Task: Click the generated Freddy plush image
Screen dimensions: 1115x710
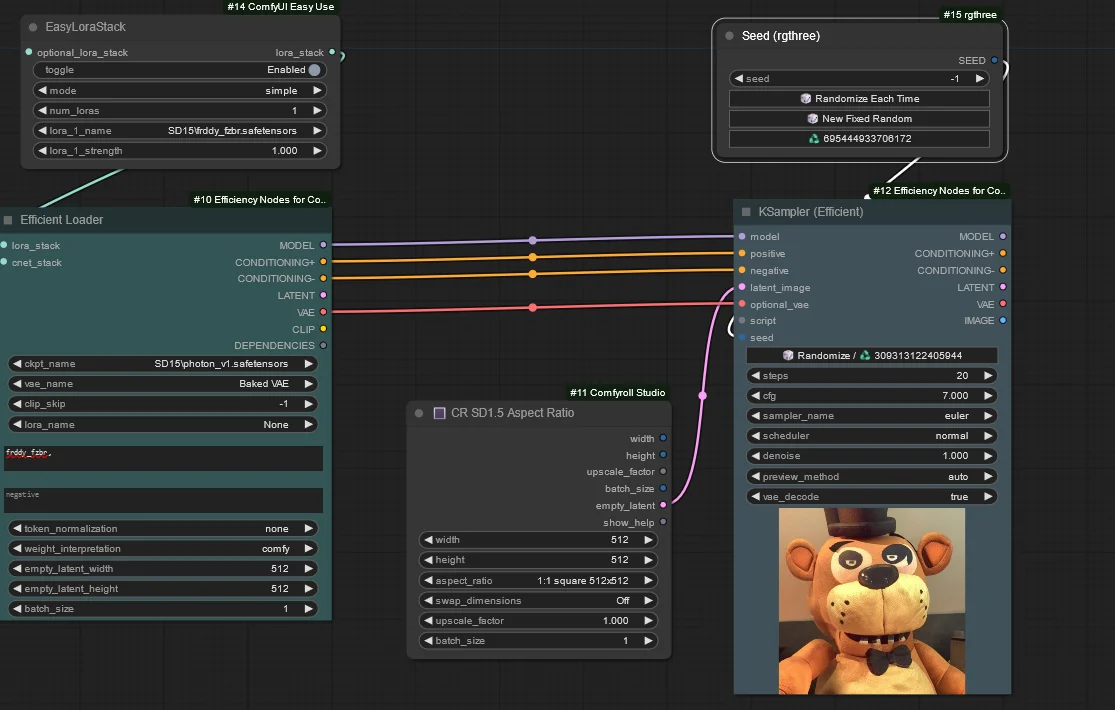Action: pos(872,601)
